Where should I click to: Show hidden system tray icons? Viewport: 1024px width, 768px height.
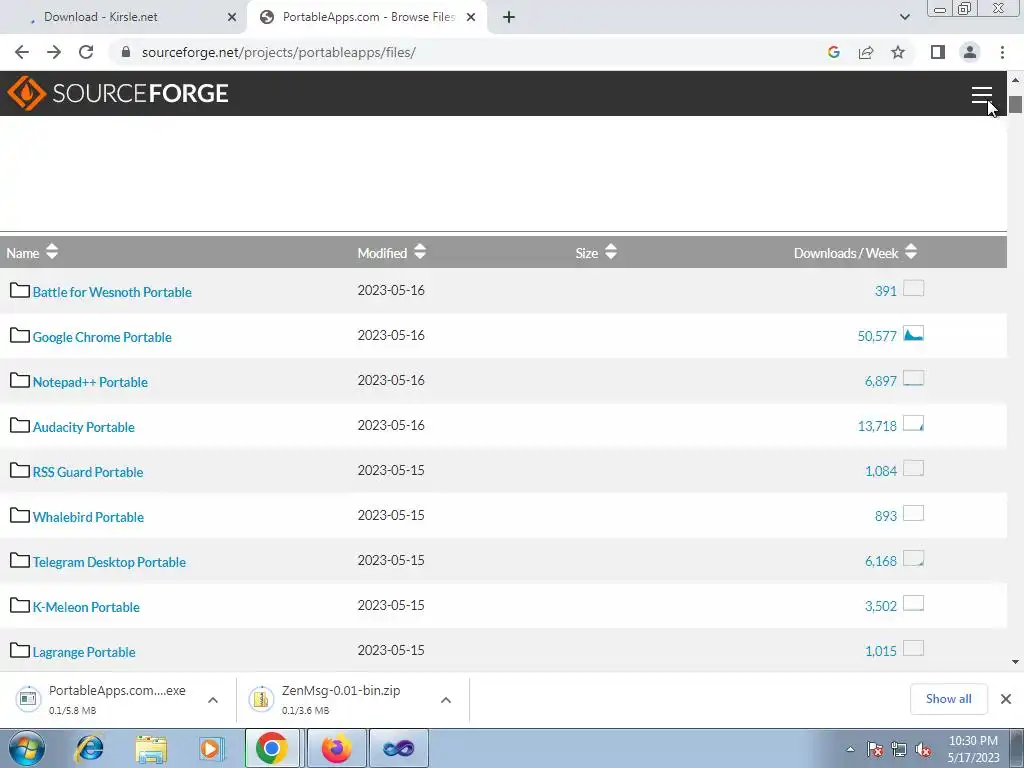coord(850,749)
